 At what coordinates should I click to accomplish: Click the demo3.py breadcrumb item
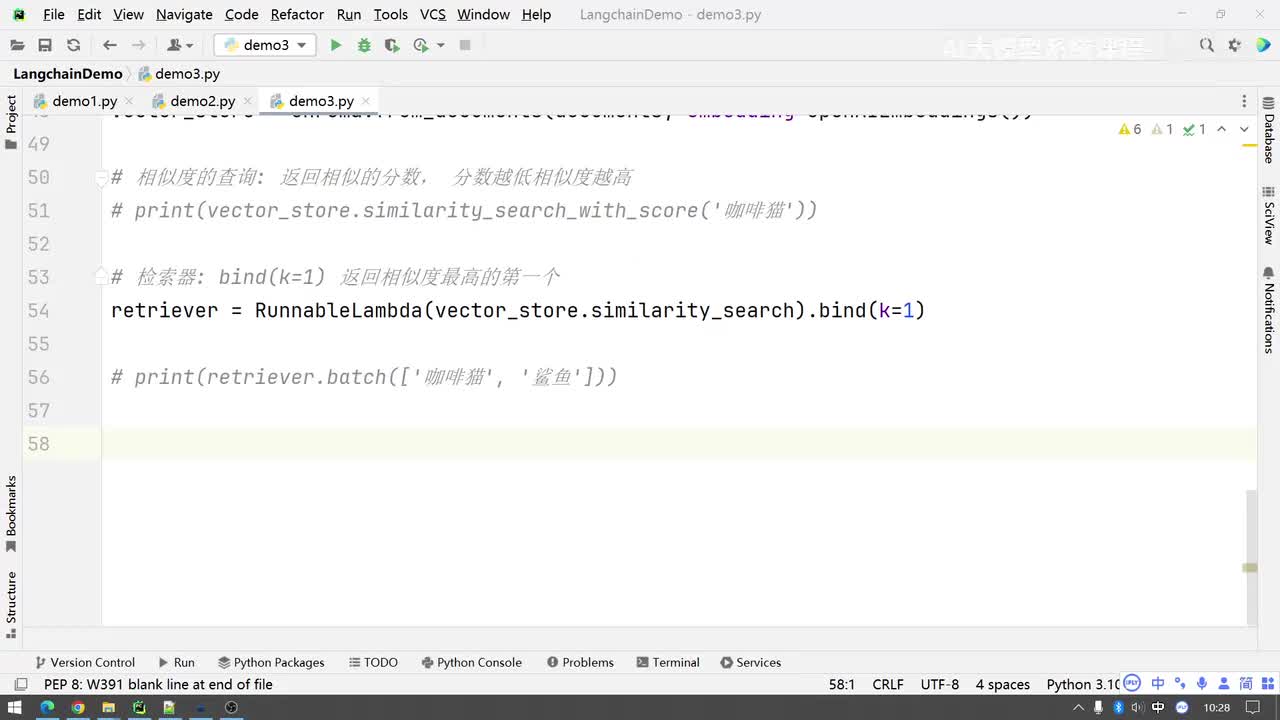(179, 74)
